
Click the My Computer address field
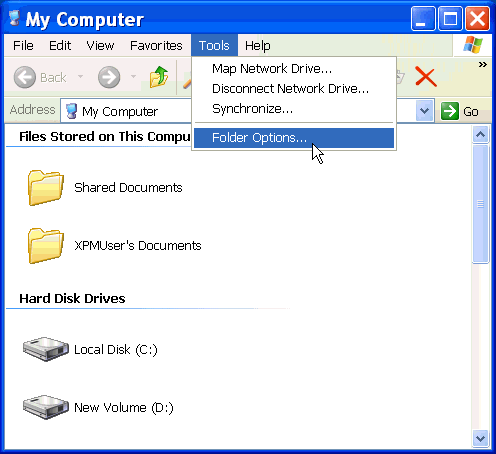(126, 111)
